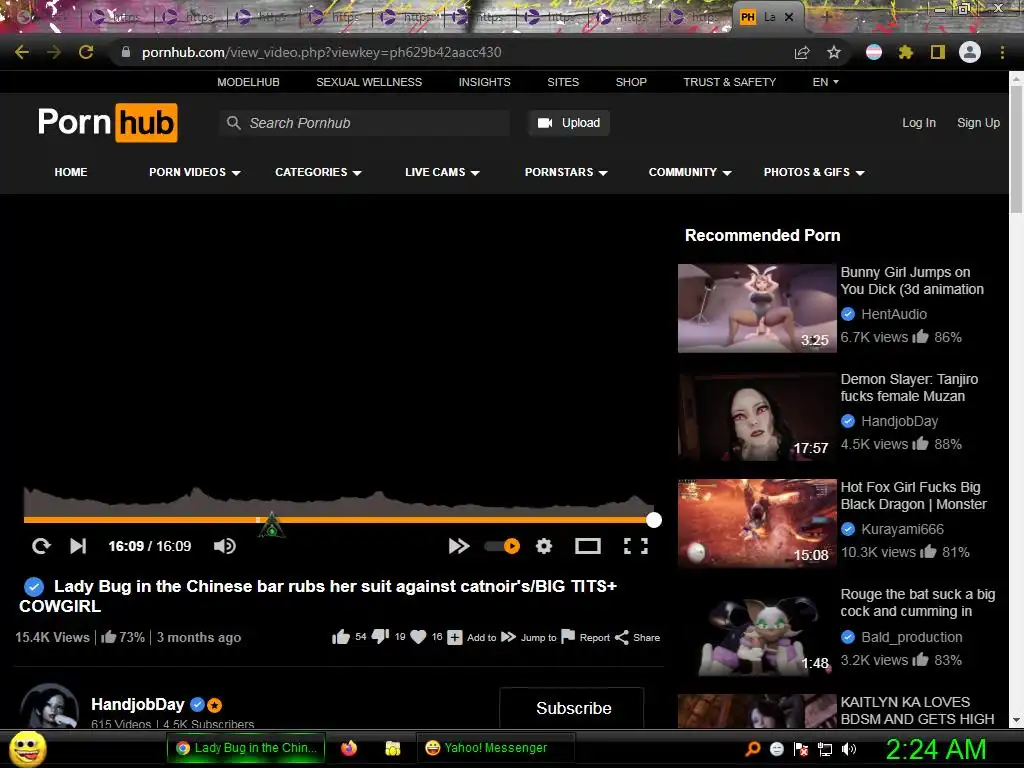Image resolution: width=1024 pixels, height=768 pixels.
Task: Click the thumbs down dislike icon
Action: click(380, 637)
